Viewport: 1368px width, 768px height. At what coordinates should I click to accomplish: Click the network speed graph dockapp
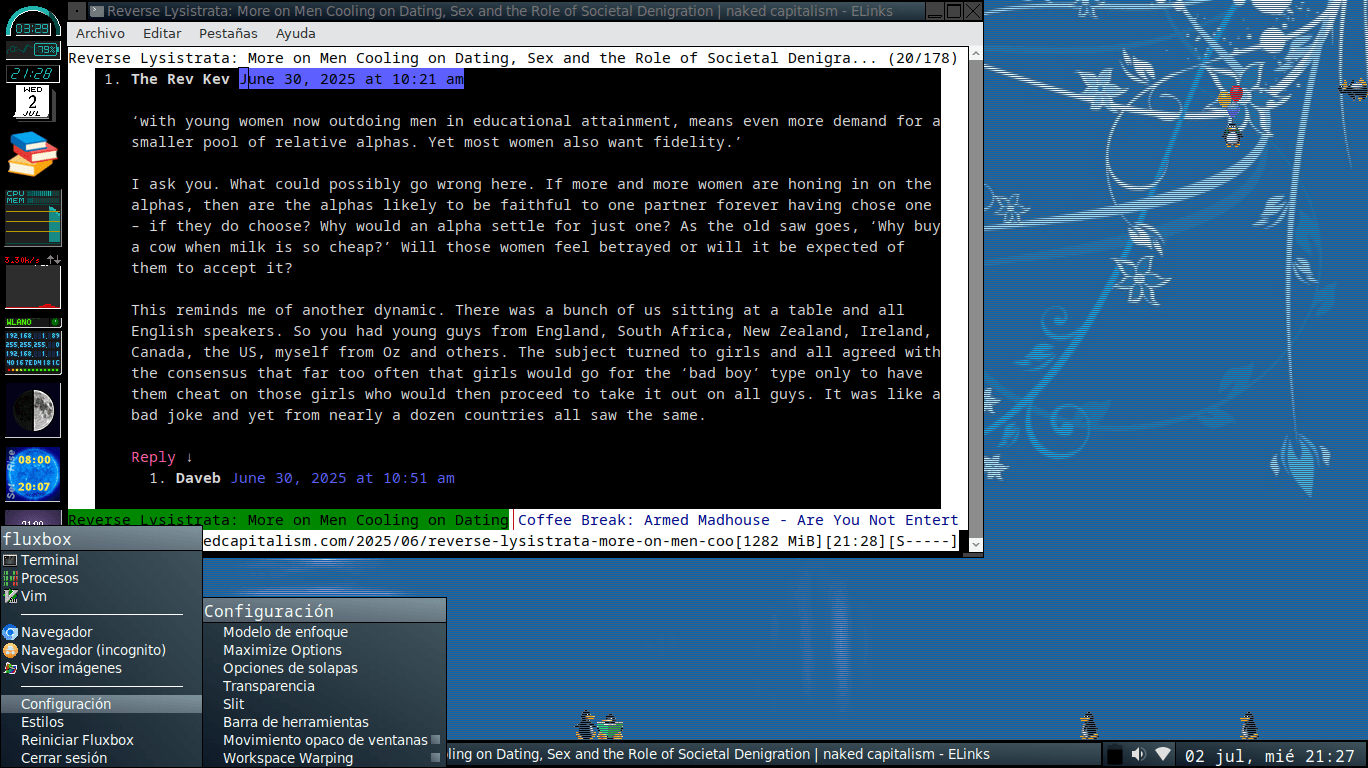click(33, 281)
